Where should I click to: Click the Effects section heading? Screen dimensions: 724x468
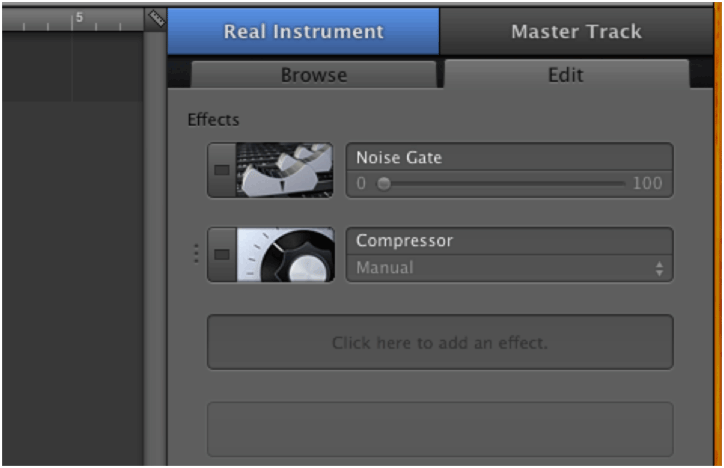click(x=213, y=120)
